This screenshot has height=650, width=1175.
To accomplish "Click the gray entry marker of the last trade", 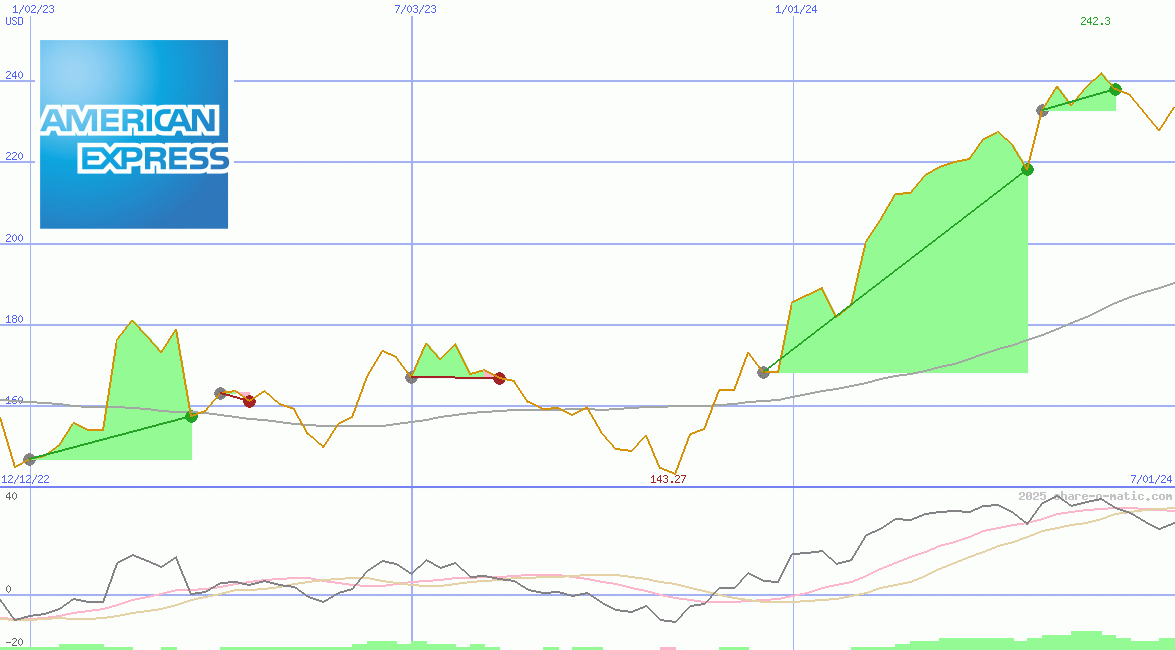I will 1042,110.
